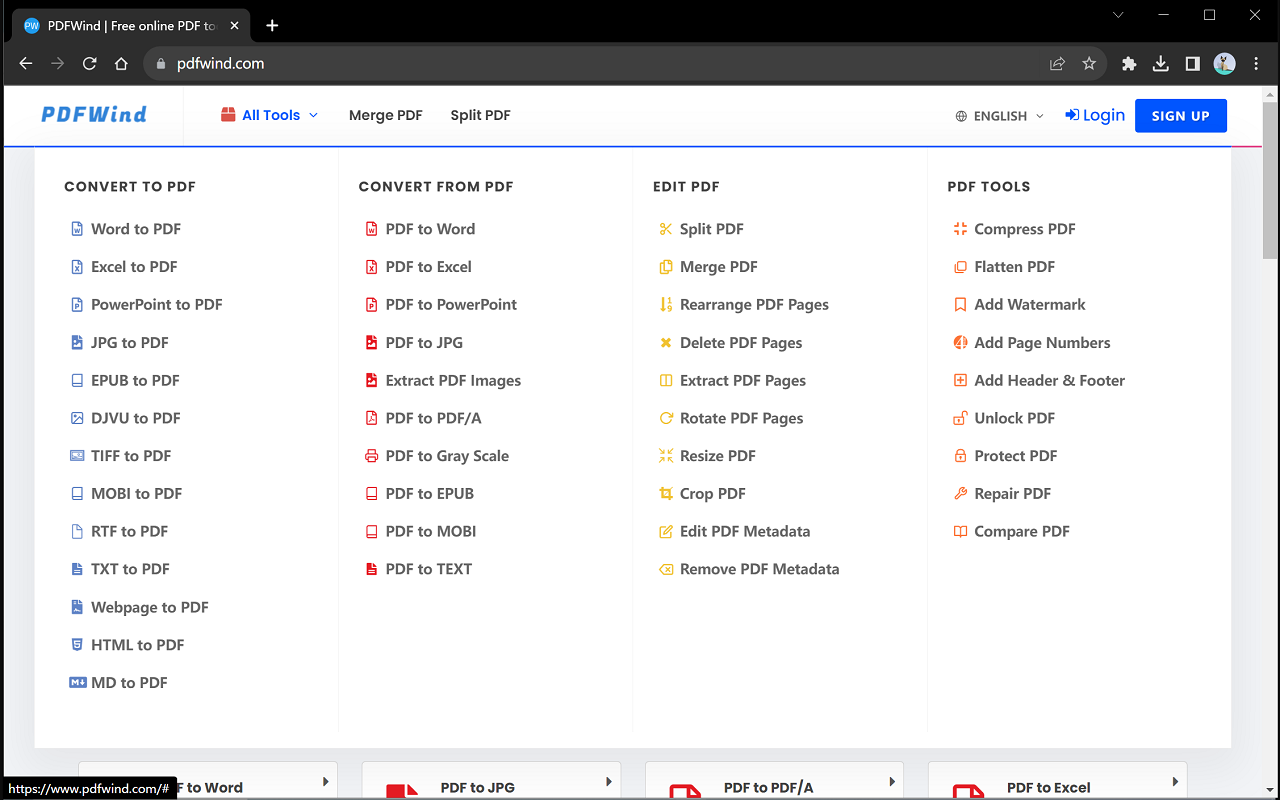Click the Rotate PDF Pages circular arrow icon
This screenshot has width=1280, height=800.
pos(666,418)
